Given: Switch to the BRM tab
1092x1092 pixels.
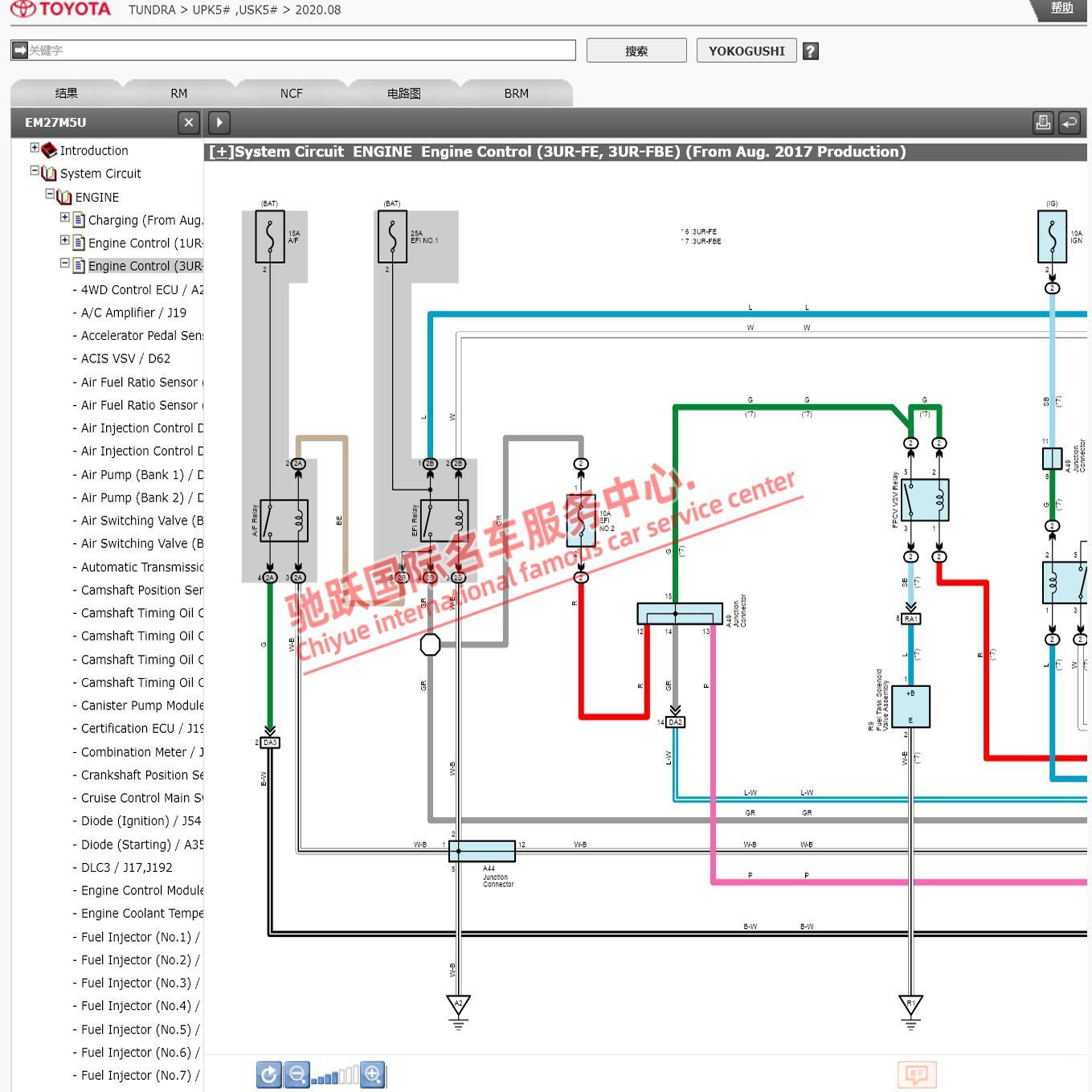Looking at the screenshot, I should pos(517,93).
